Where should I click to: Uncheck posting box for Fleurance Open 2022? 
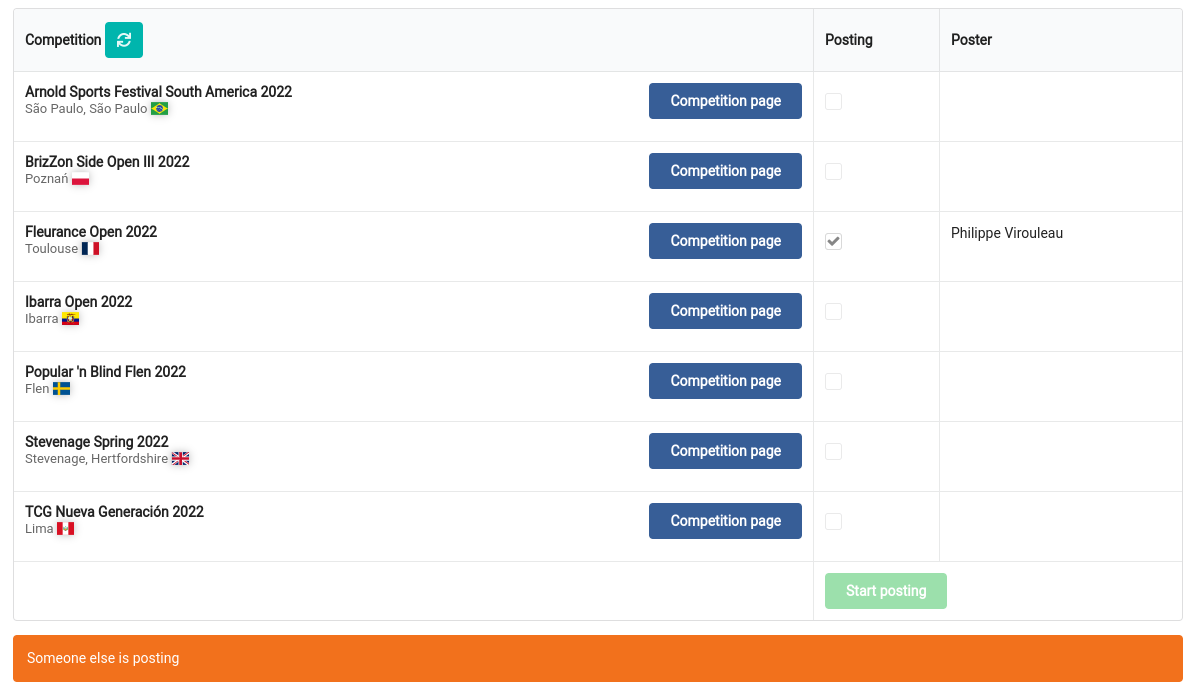(x=834, y=241)
